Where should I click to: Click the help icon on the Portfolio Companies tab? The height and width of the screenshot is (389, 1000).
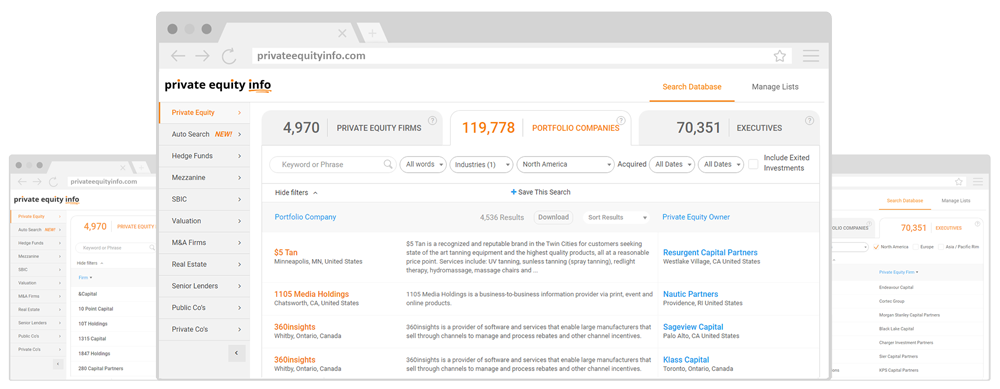click(x=621, y=120)
